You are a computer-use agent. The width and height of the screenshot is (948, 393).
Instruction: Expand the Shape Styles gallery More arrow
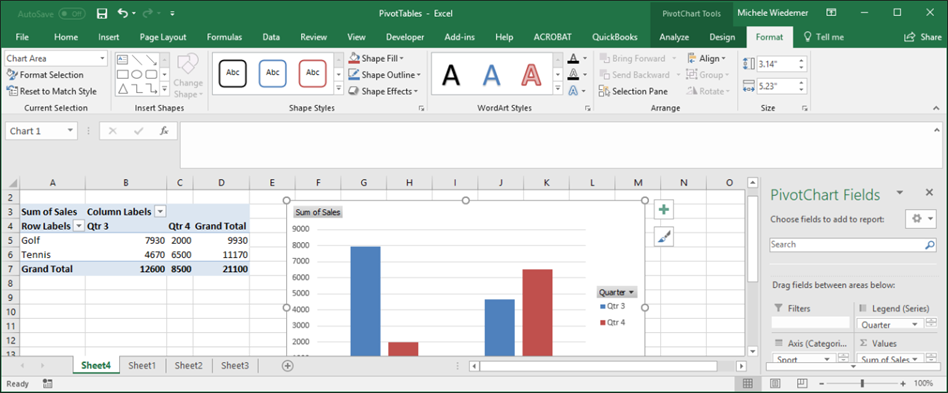[x=338, y=89]
